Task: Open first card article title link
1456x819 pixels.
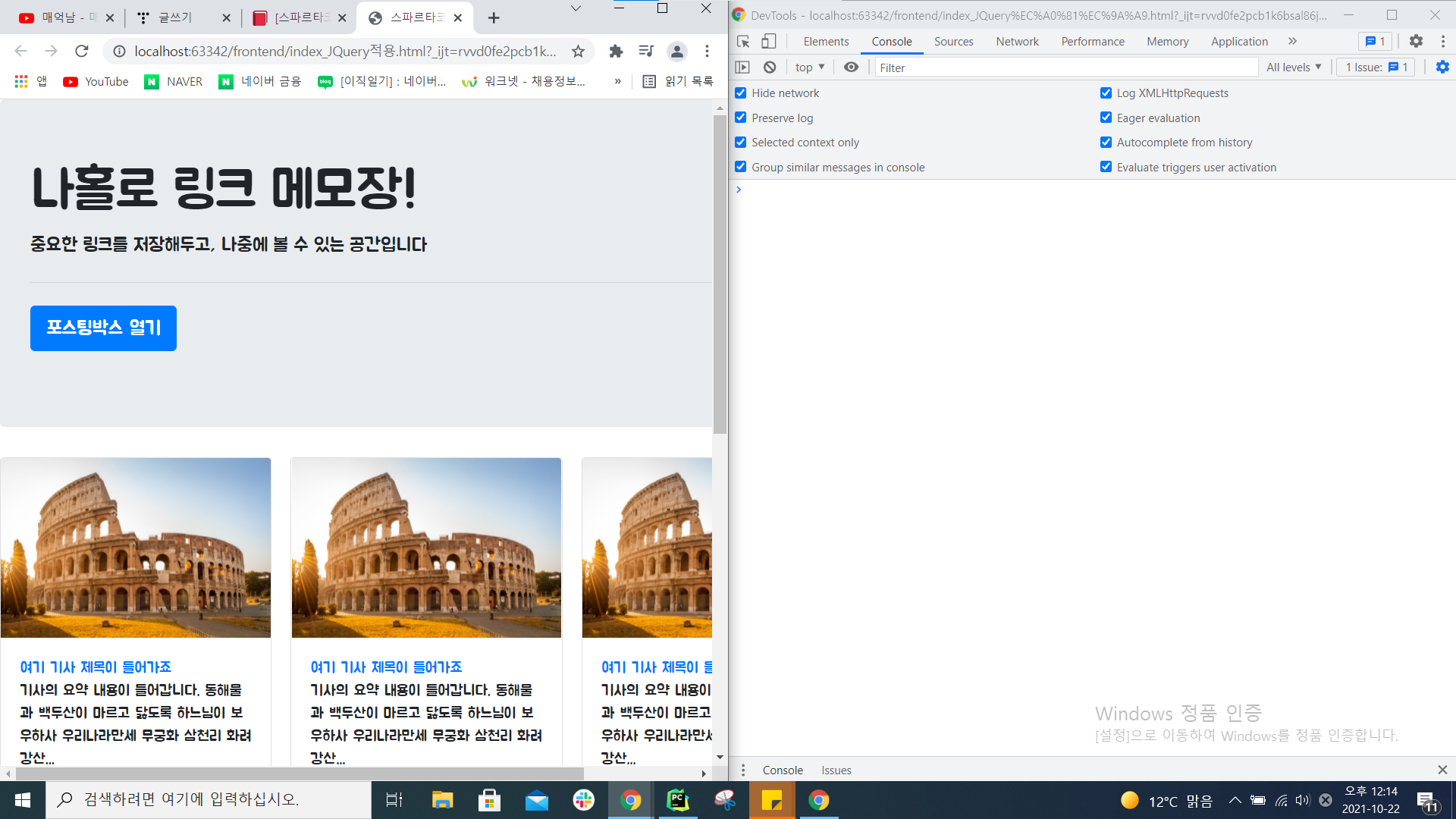Action: tap(96, 667)
